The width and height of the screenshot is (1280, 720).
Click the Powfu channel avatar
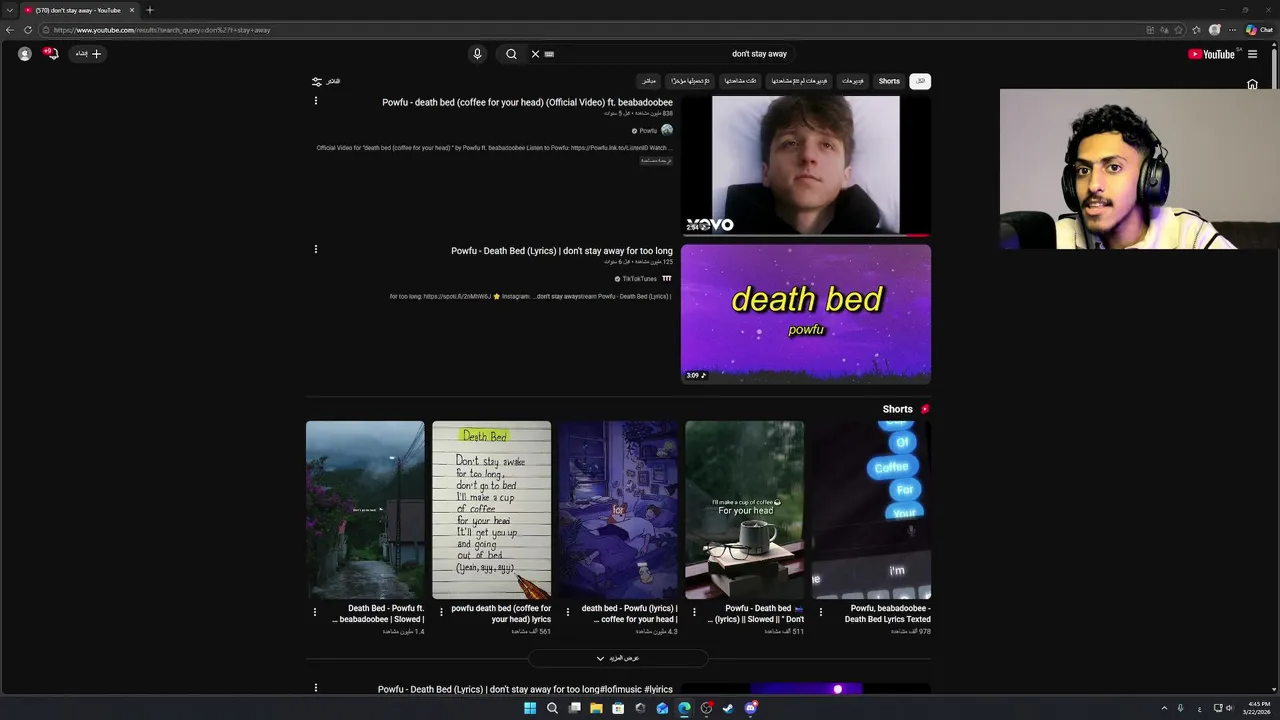click(667, 130)
